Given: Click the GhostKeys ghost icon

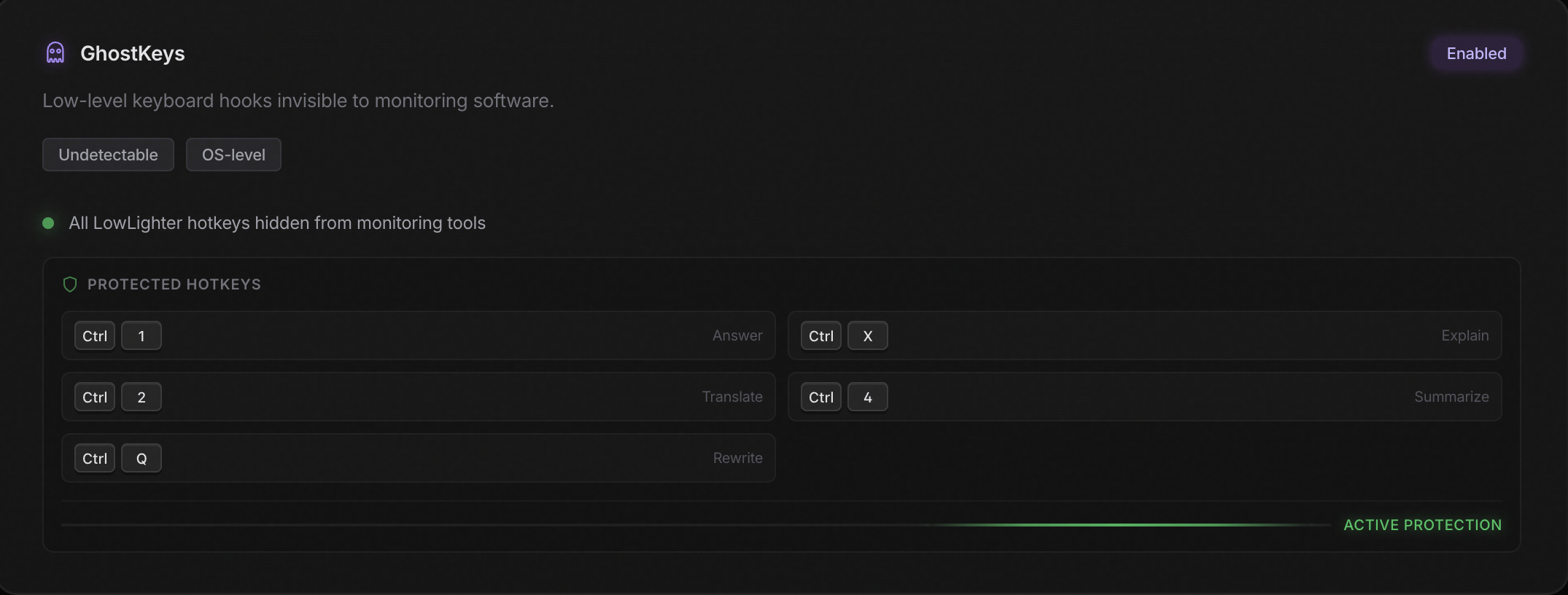Looking at the screenshot, I should point(54,52).
